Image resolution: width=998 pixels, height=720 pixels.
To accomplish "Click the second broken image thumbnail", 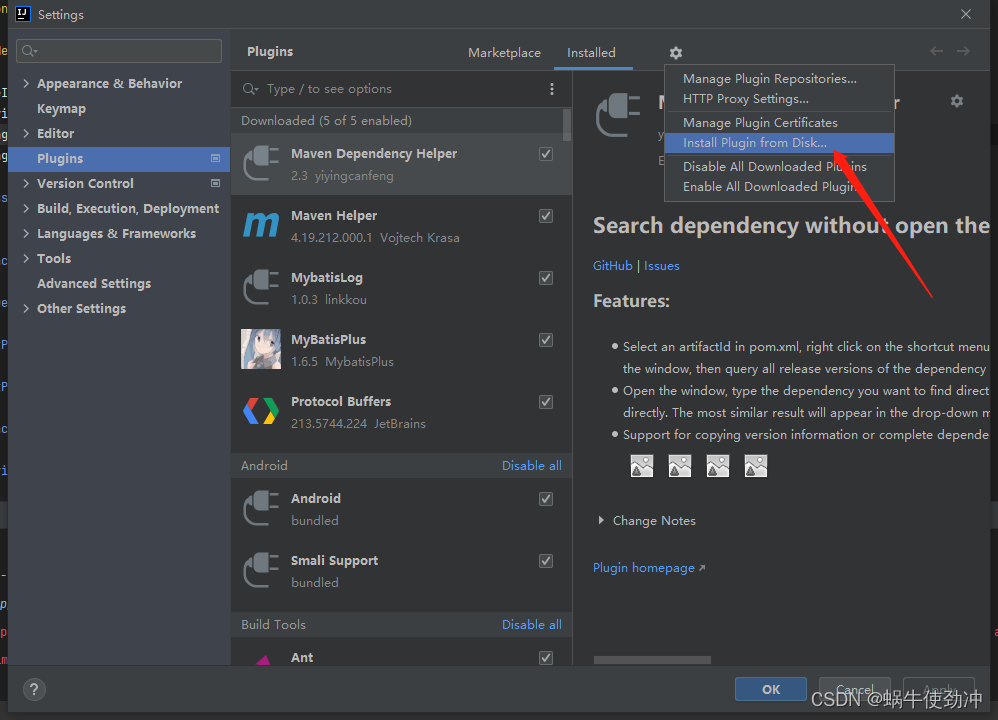I will pyautogui.click(x=680, y=466).
